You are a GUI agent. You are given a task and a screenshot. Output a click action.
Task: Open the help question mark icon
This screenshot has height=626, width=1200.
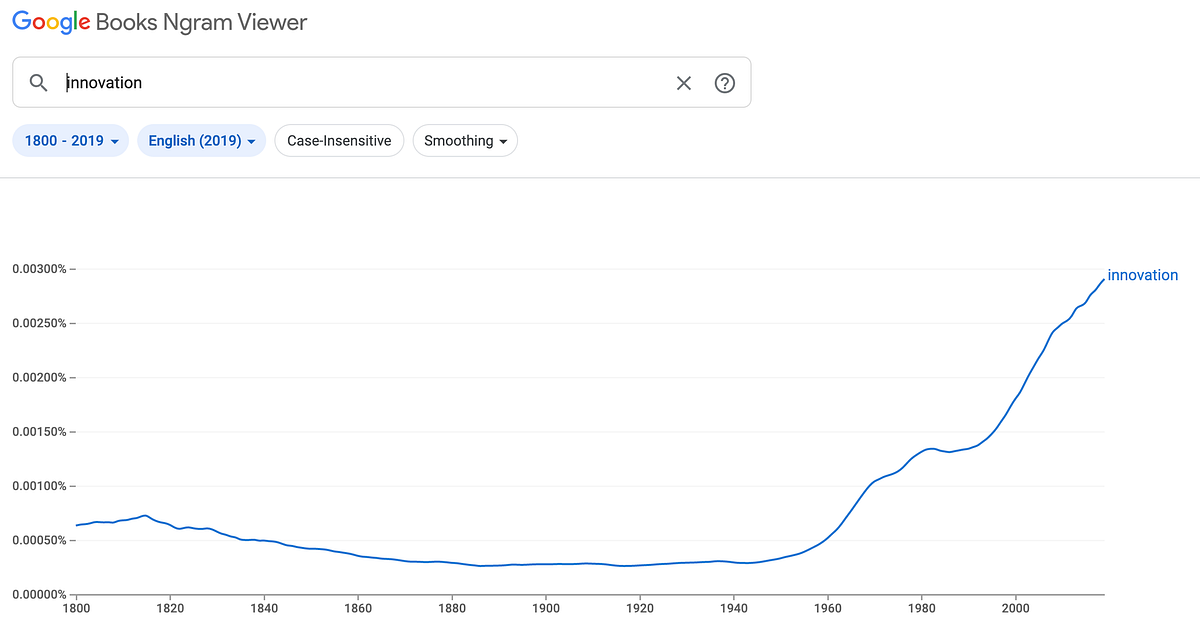tap(725, 83)
